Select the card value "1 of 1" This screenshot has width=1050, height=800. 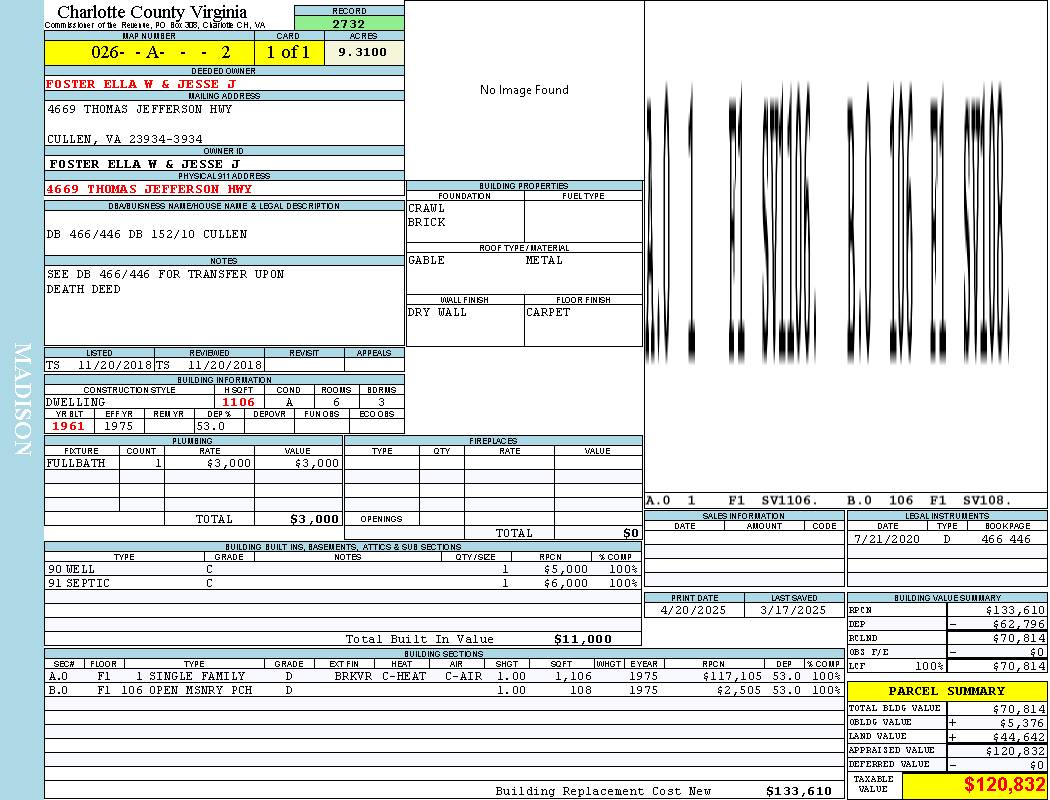coord(289,52)
